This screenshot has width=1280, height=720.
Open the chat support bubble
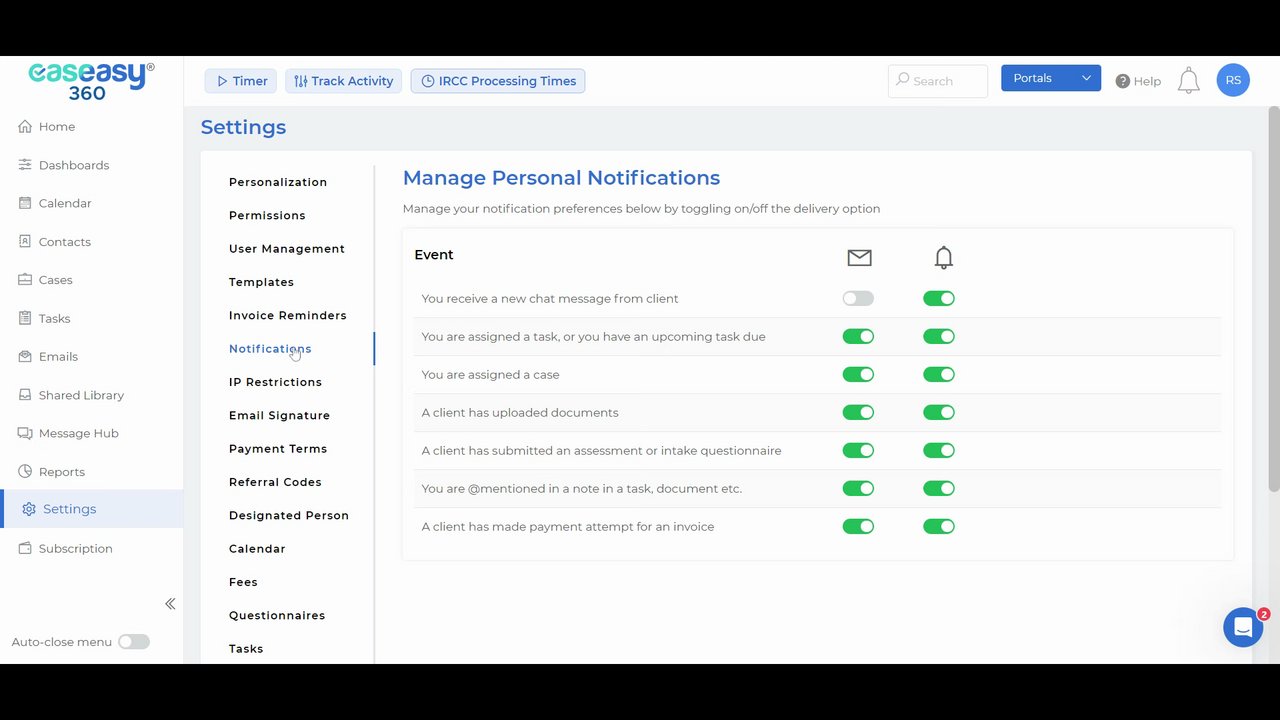pos(1243,628)
